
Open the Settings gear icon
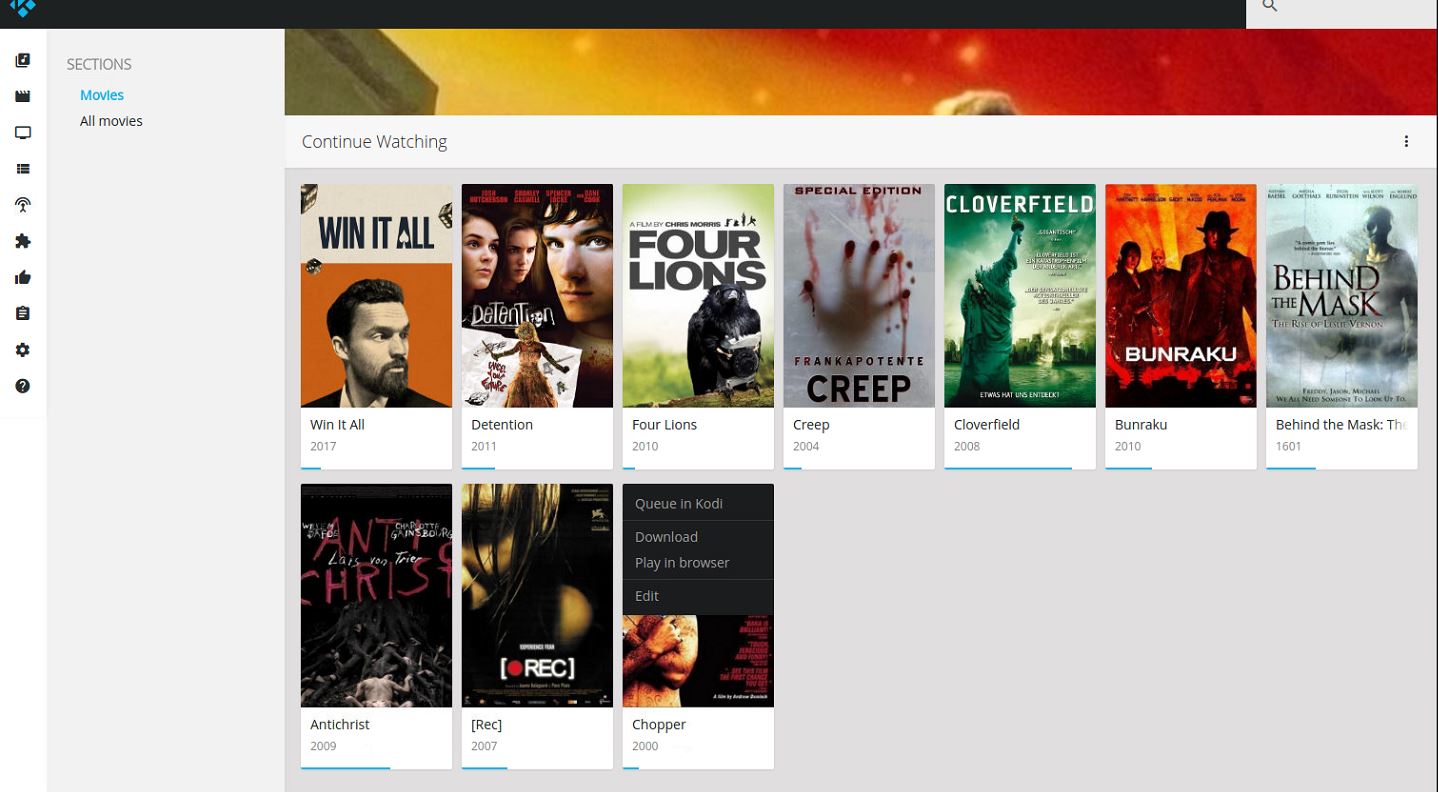point(23,350)
